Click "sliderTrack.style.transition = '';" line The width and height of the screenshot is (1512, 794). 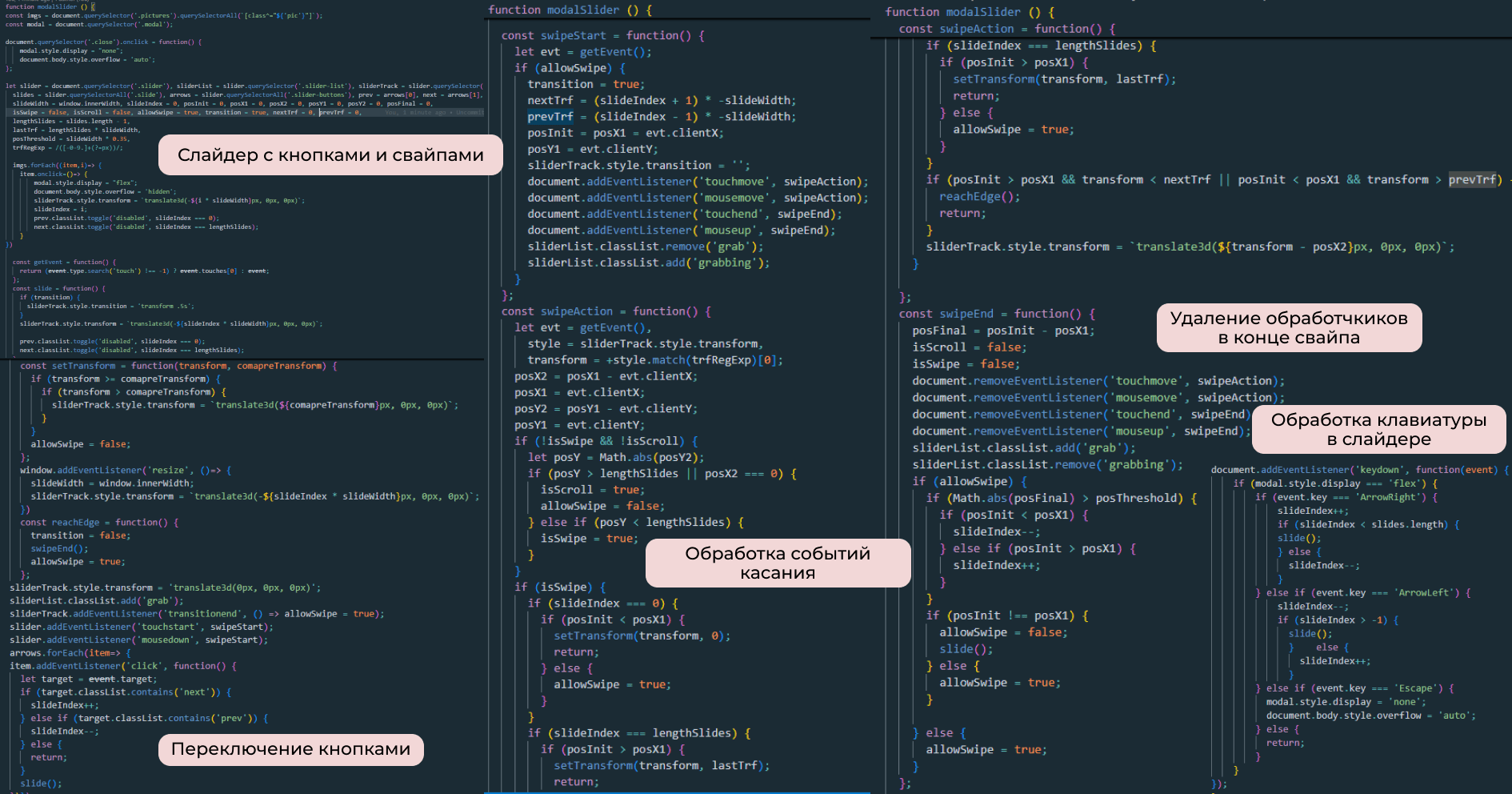638,165
